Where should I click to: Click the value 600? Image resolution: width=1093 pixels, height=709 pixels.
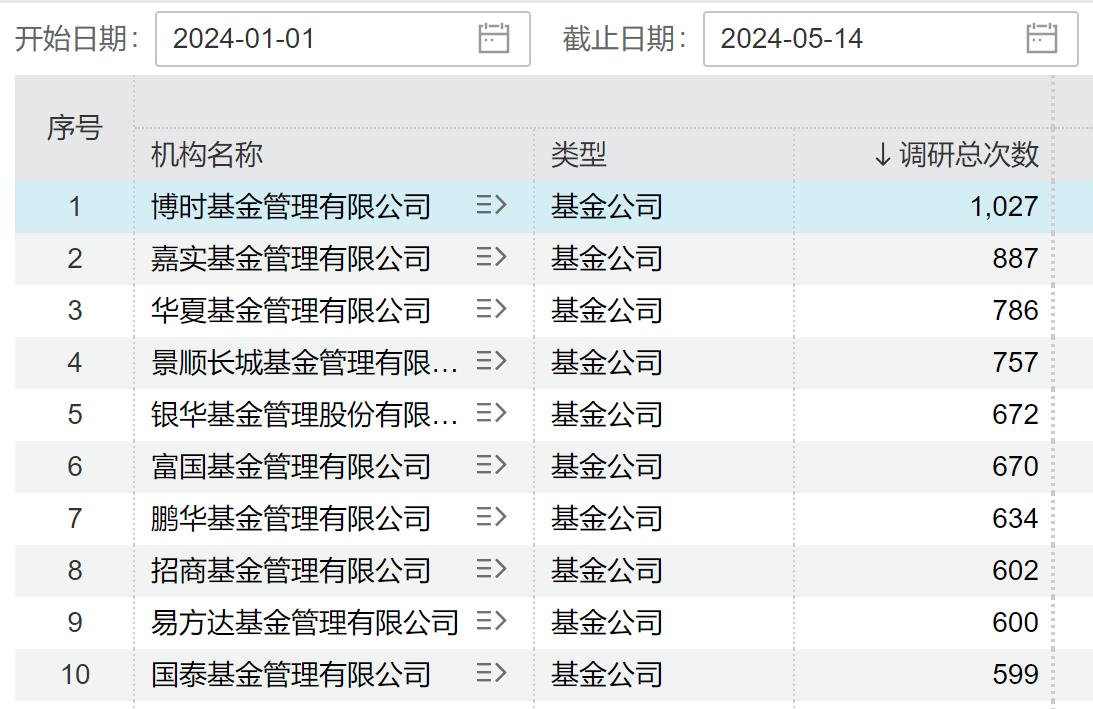click(1016, 623)
